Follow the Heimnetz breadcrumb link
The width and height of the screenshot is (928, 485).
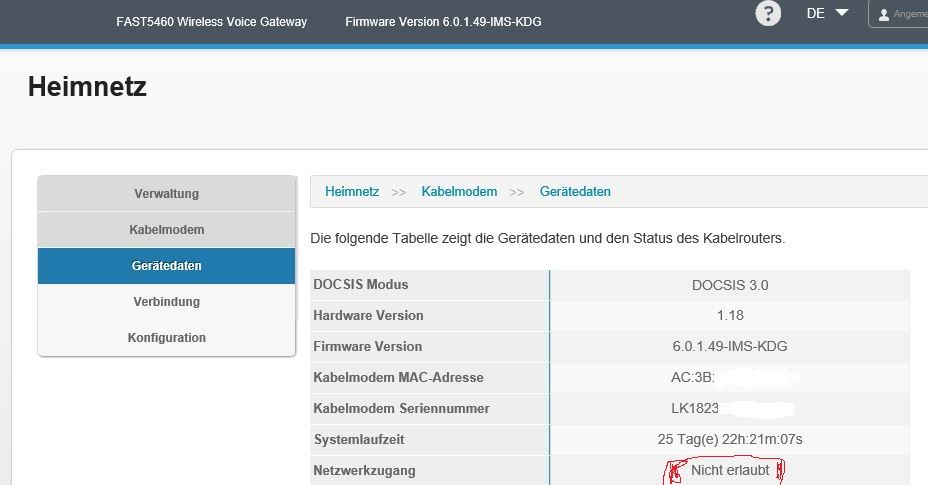coord(352,191)
